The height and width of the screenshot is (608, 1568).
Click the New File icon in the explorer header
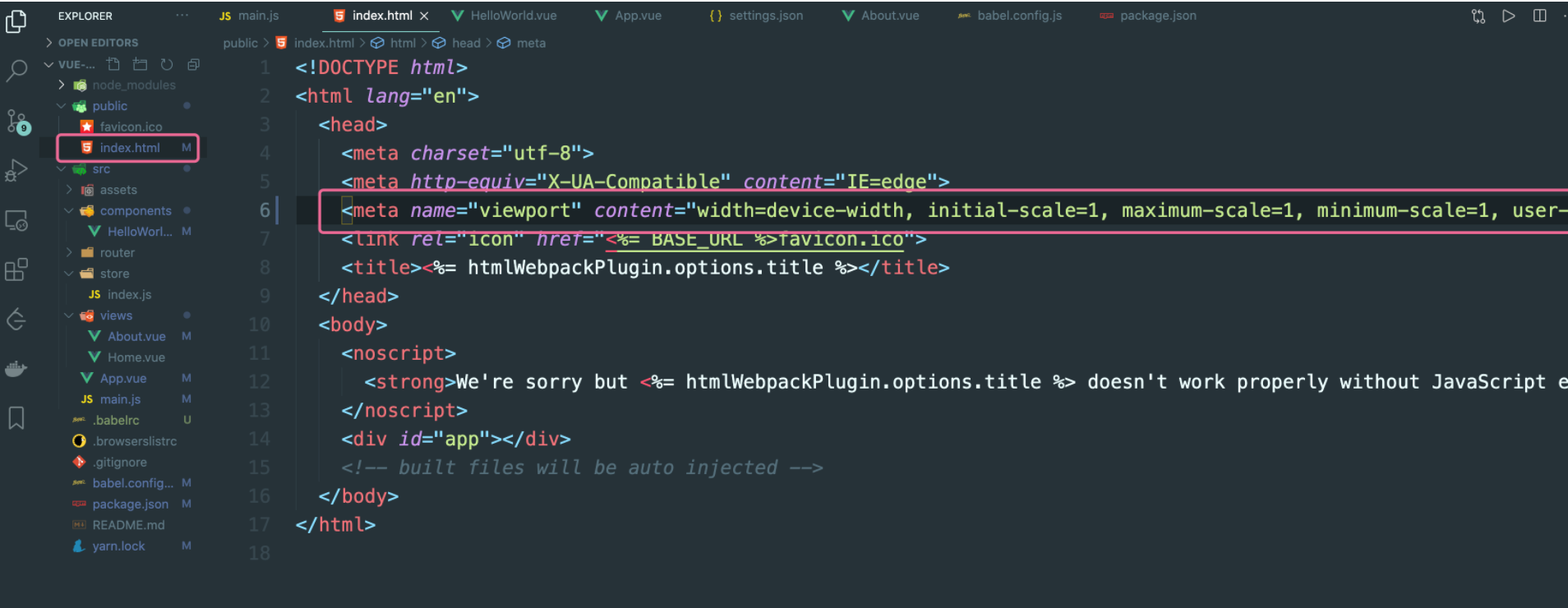pos(113,64)
